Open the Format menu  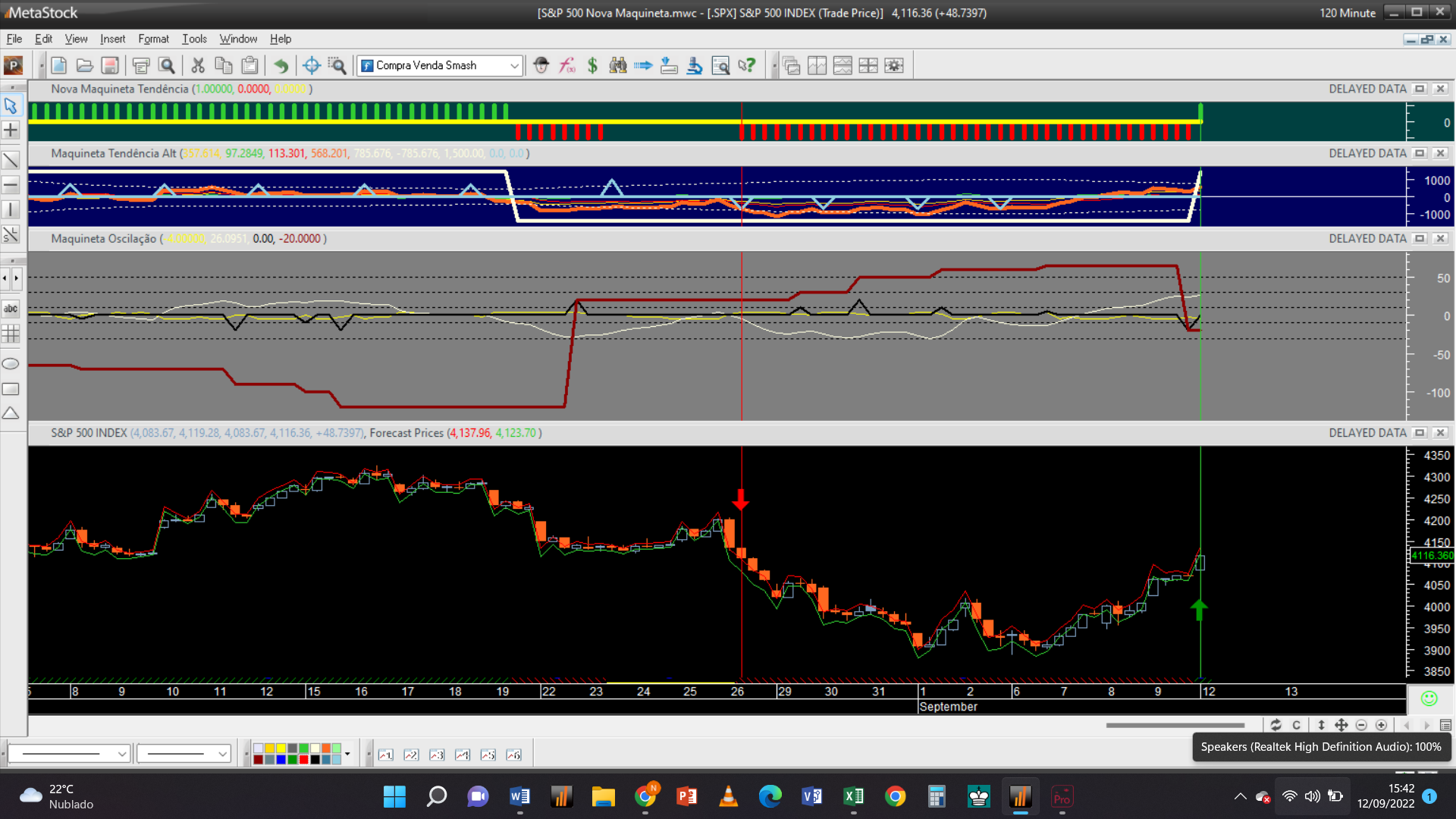click(x=153, y=39)
